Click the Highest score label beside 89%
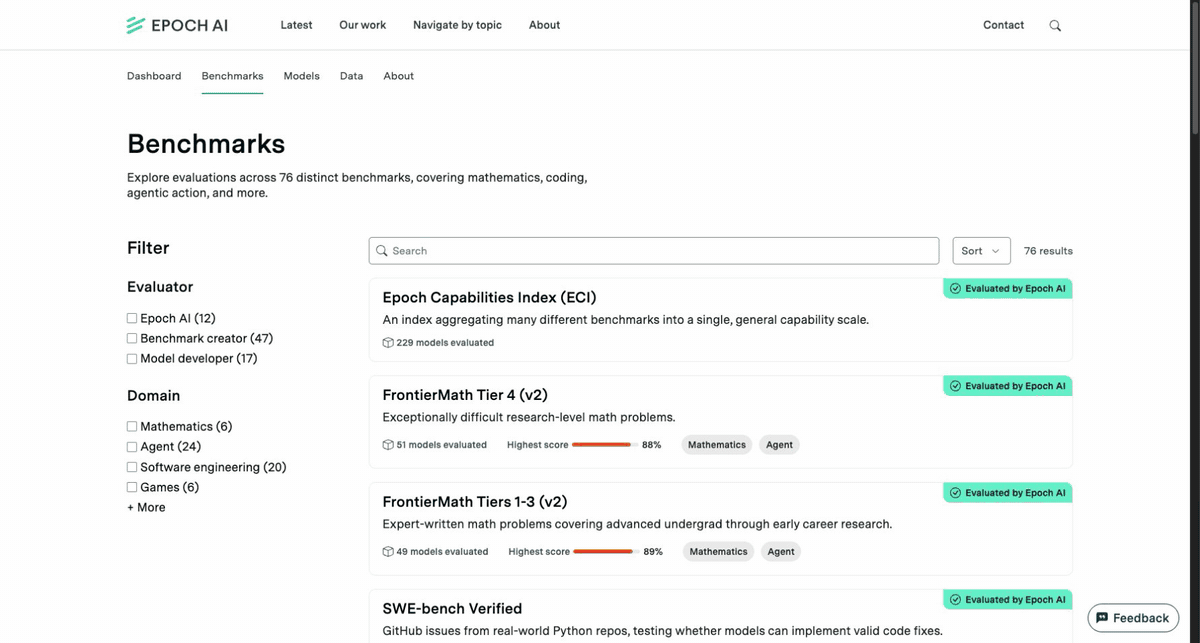 pyautogui.click(x=539, y=552)
